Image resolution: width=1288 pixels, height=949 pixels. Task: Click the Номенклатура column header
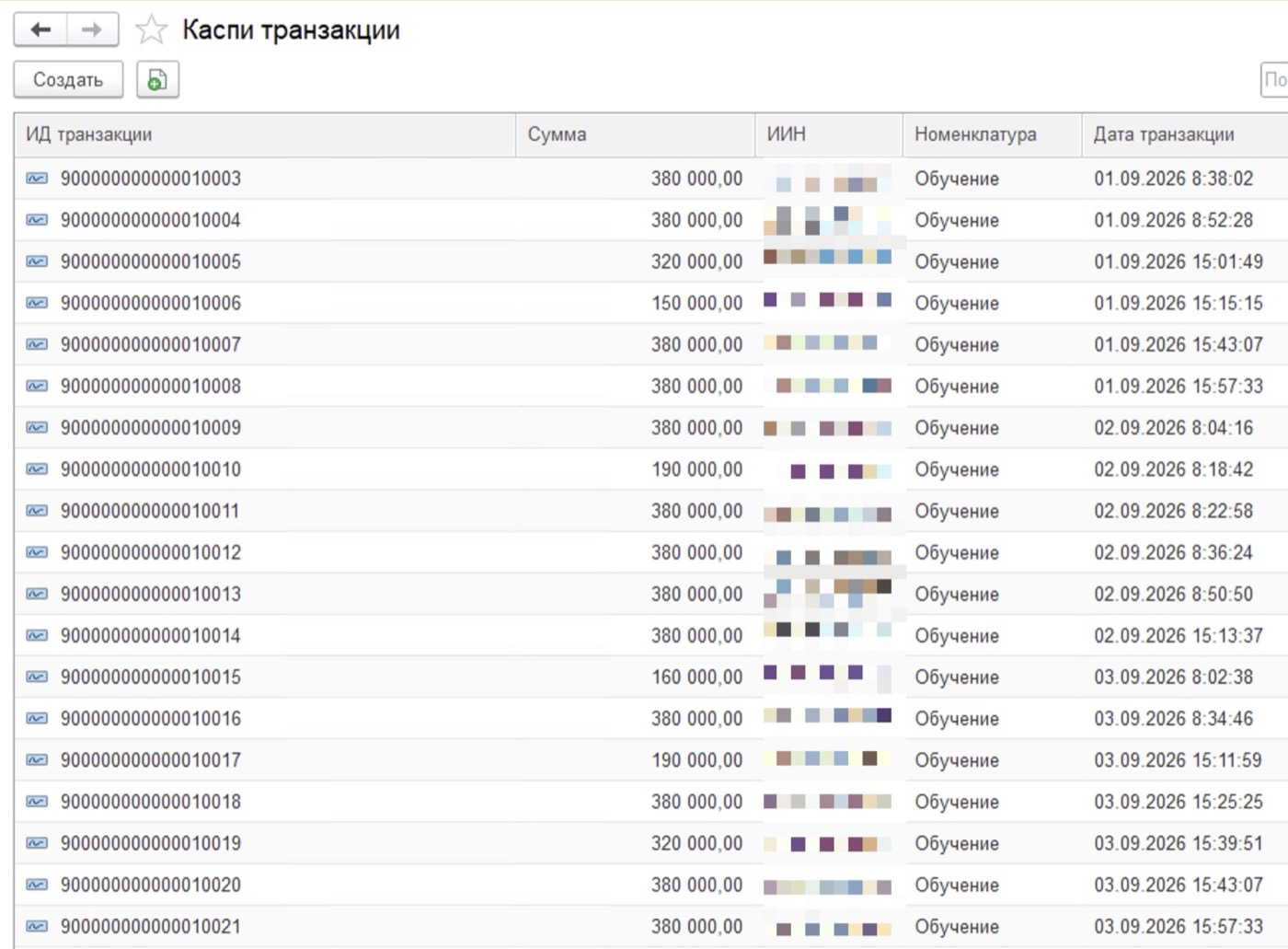coord(992,134)
